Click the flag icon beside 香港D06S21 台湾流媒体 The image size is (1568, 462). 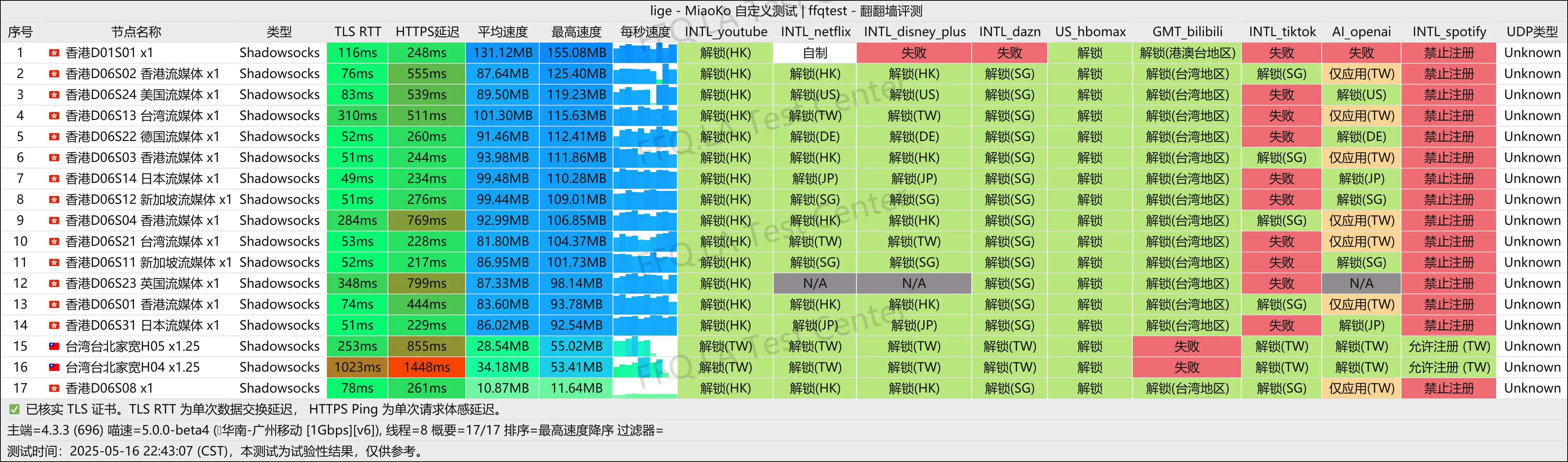[54, 241]
